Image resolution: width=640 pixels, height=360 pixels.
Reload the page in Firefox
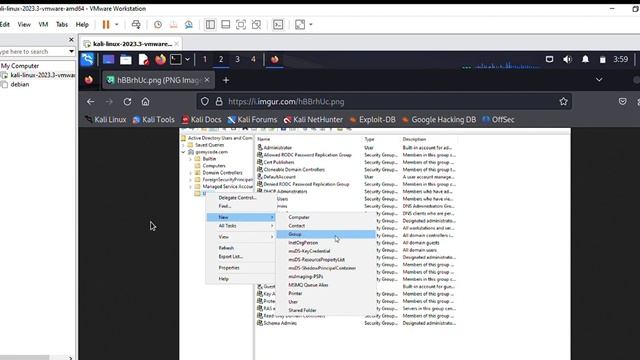[x=127, y=102]
